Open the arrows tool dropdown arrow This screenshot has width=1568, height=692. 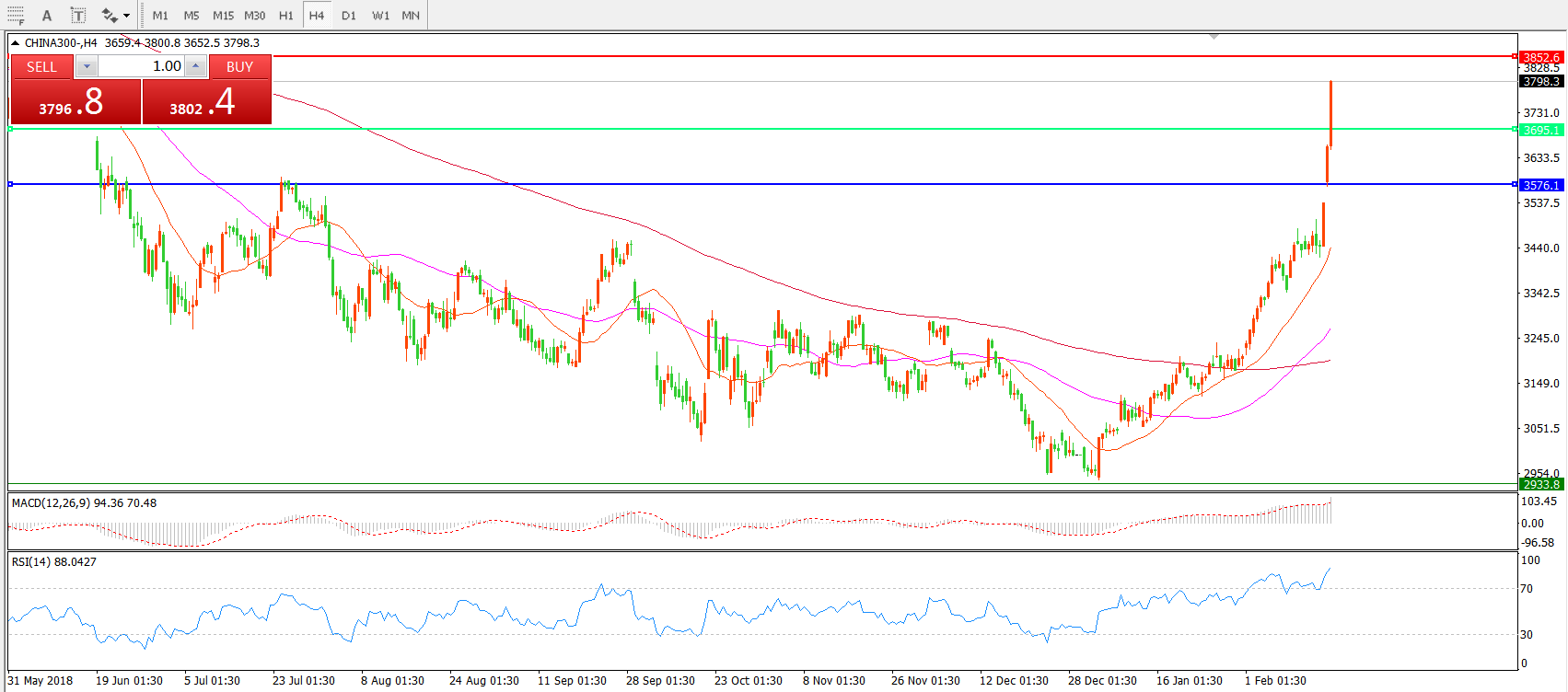pos(126,16)
